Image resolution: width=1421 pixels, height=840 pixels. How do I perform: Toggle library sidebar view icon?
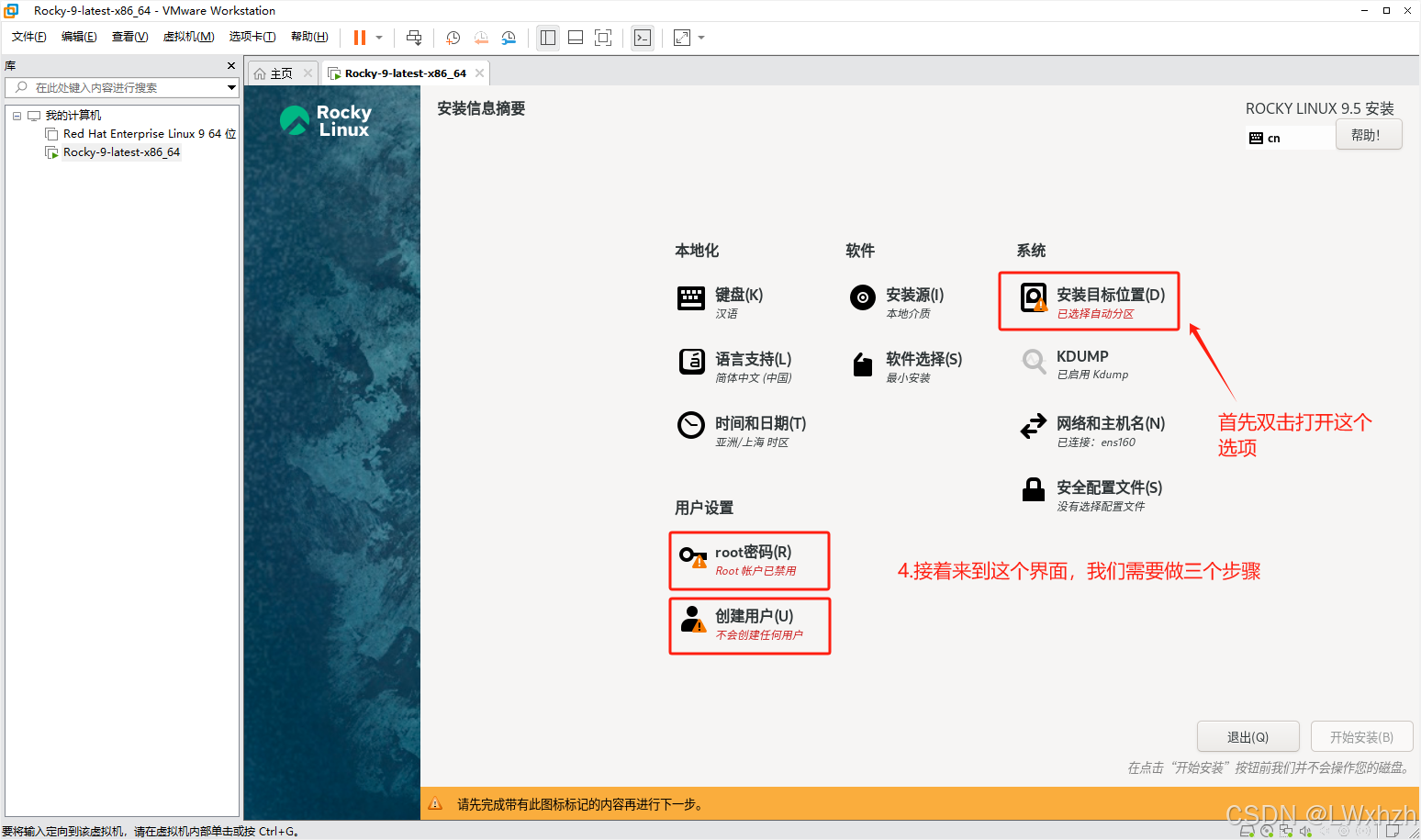click(x=548, y=38)
